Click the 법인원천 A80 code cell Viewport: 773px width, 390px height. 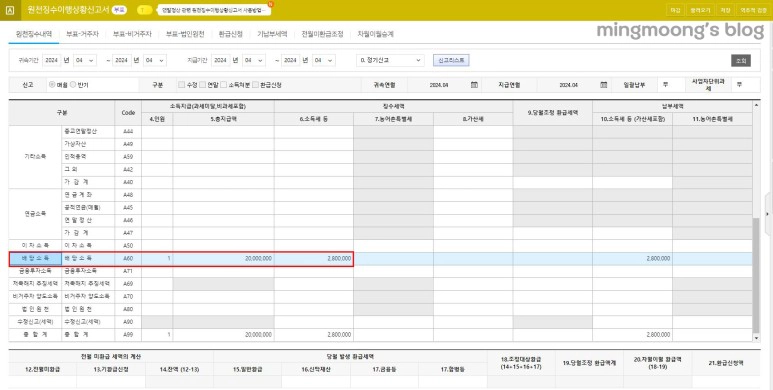pos(128,309)
